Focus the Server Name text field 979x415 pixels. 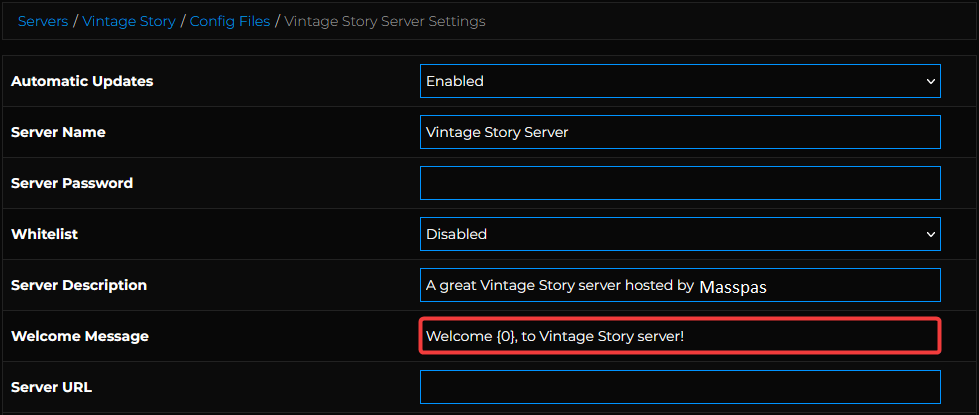680,132
